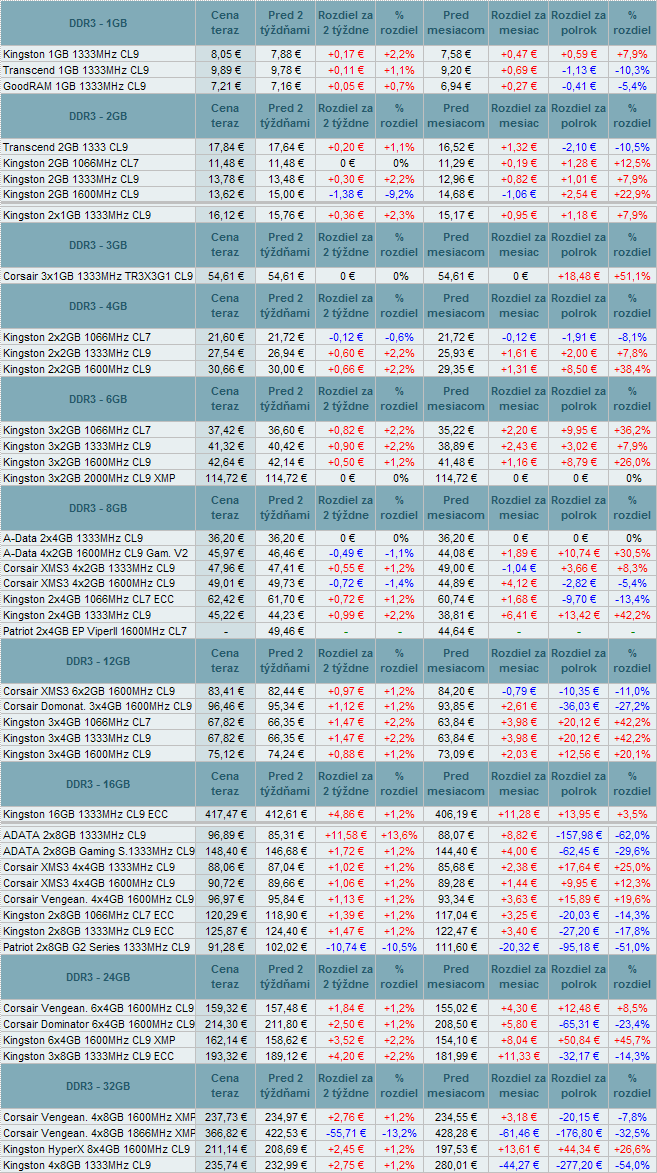Image resolution: width=657 pixels, height=1173 pixels.
Task: Click the -157,98 € half-year difference cell
Action: [x=578, y=836]
